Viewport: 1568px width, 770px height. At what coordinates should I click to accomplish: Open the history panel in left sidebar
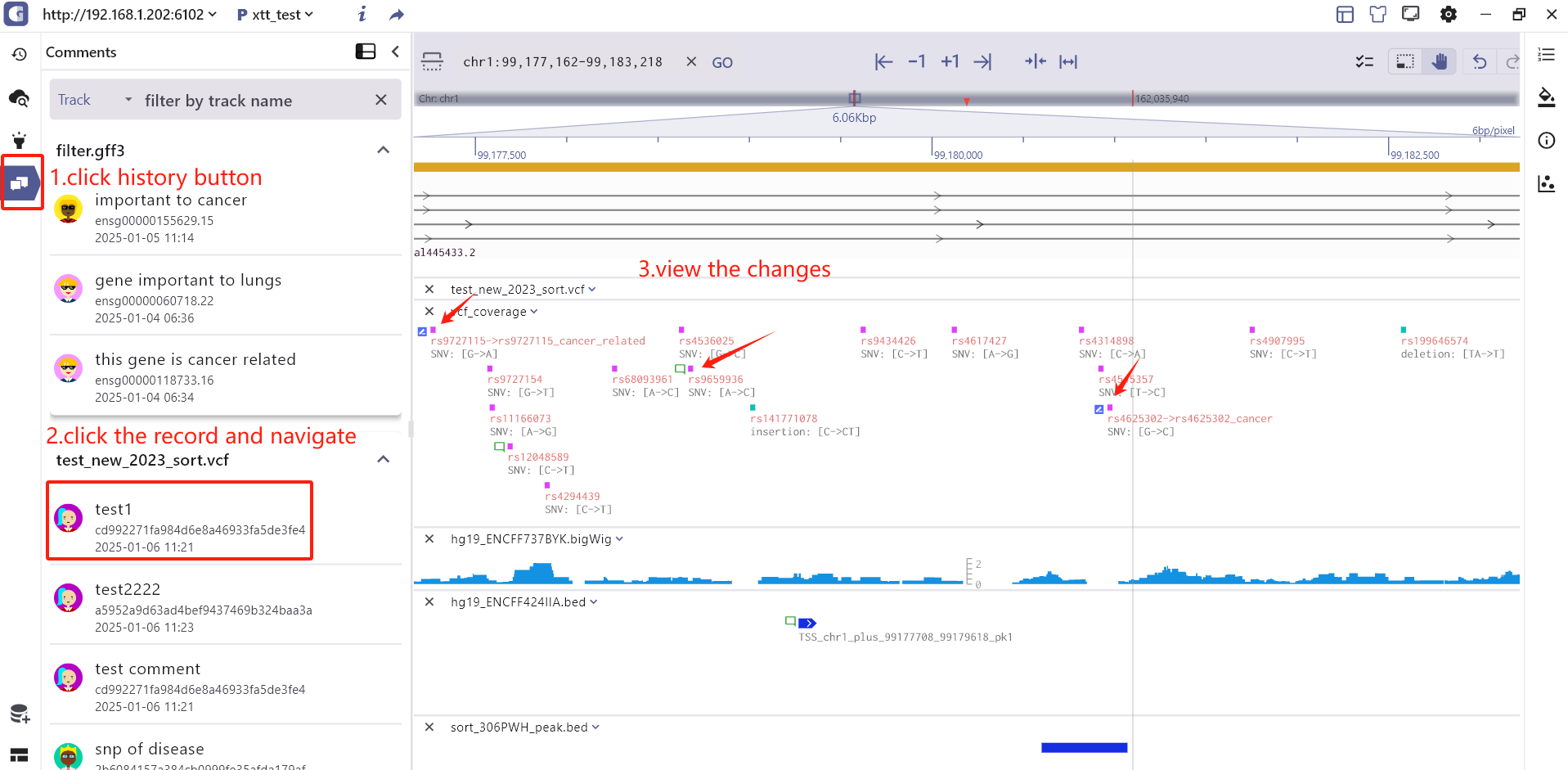pyautogui.click(x=19, y=54)
